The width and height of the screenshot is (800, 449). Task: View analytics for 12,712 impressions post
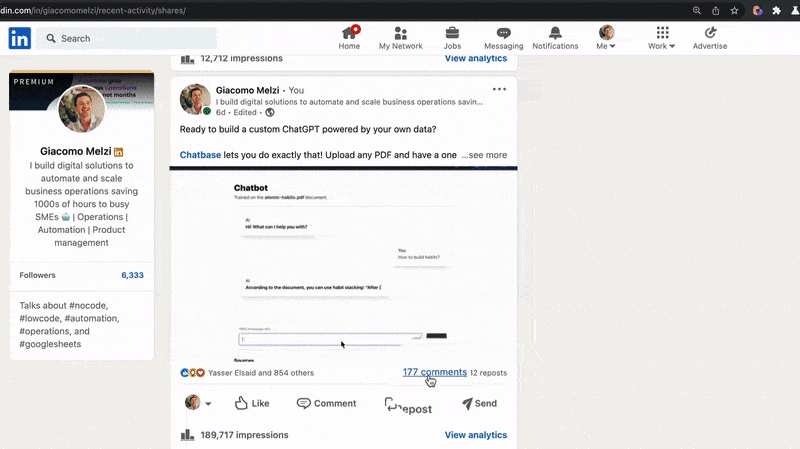click(476, 58)
